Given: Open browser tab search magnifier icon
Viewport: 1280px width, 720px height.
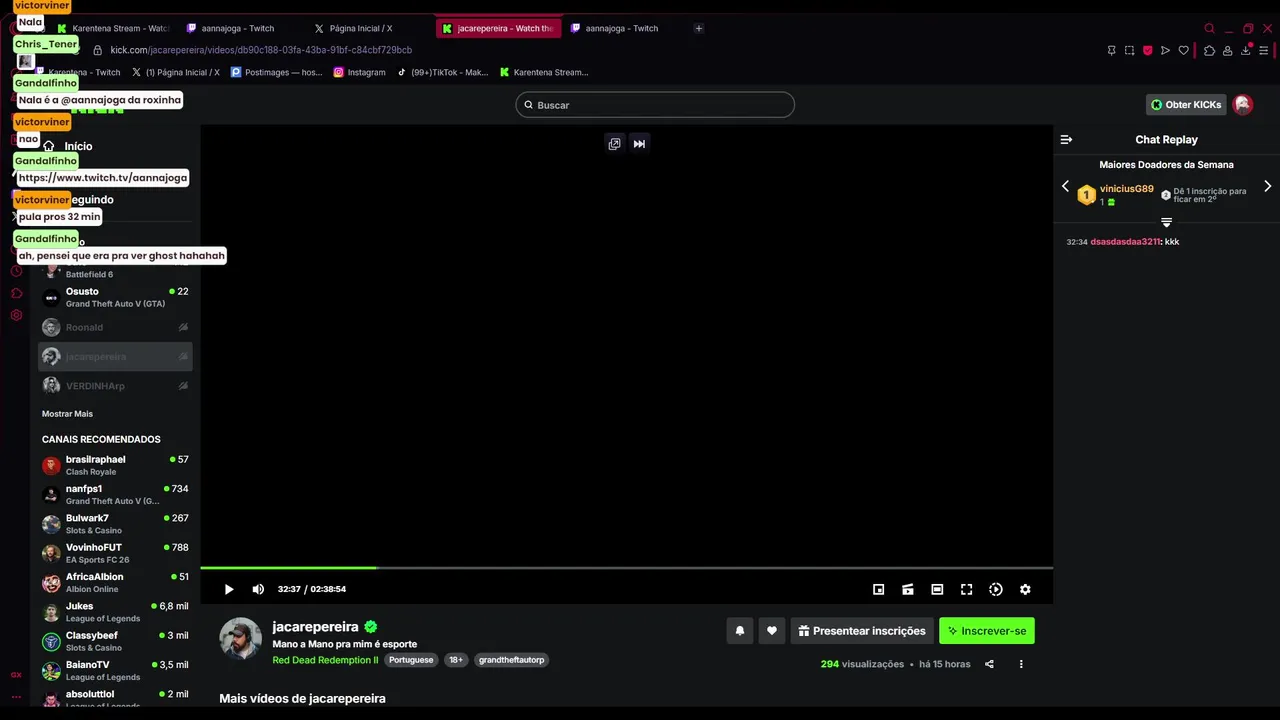Looking at the screenshot, I should [1209, 28].
